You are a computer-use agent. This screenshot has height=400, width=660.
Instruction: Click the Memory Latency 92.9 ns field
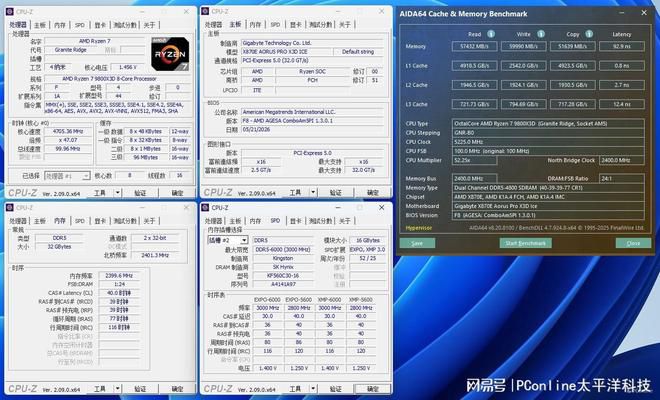622,46
